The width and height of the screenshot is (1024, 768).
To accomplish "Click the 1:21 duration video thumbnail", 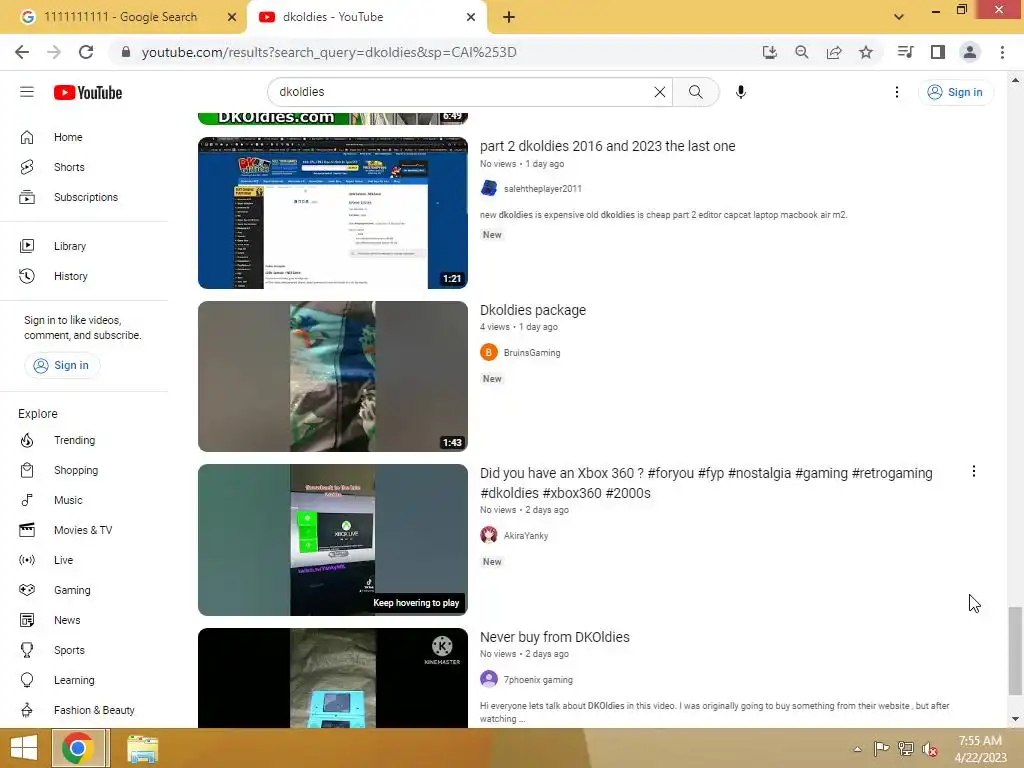I will pos(333,213).
